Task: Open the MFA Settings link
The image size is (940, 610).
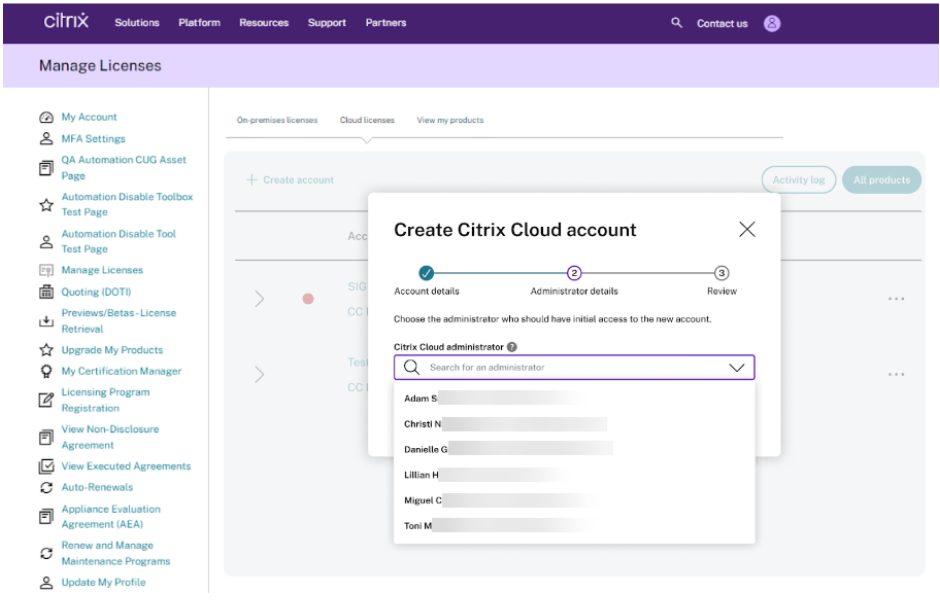Action: coord(93,139)
